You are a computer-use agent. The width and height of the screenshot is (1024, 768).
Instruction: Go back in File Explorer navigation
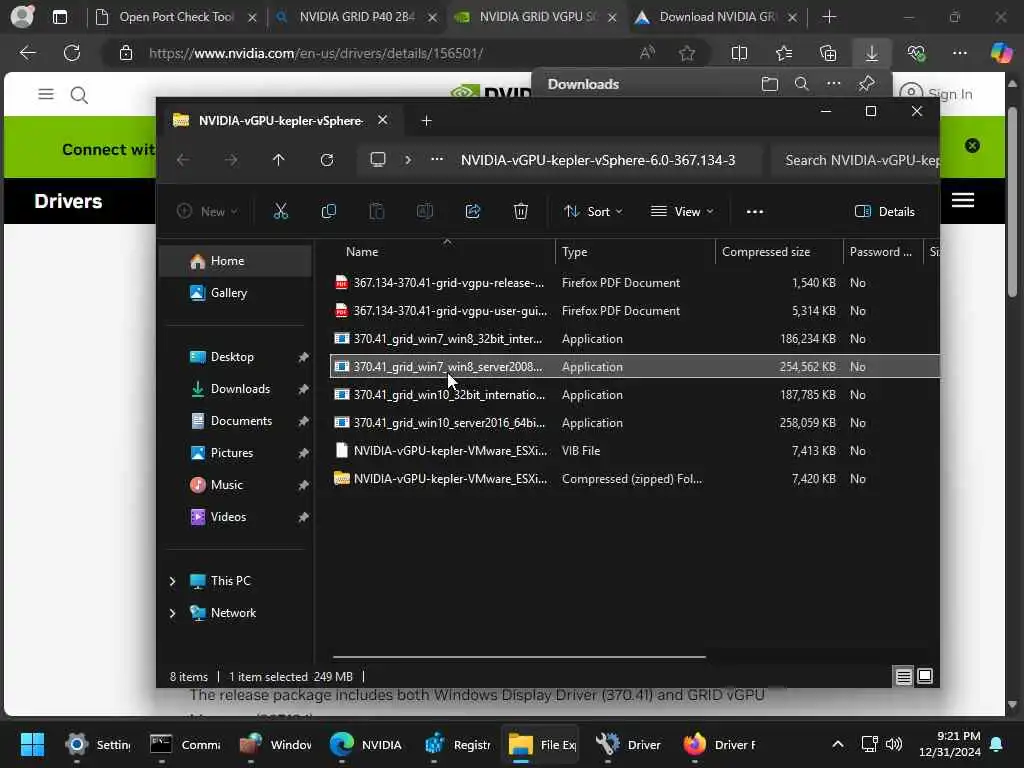pyautogui.click(x=184, y=160)
